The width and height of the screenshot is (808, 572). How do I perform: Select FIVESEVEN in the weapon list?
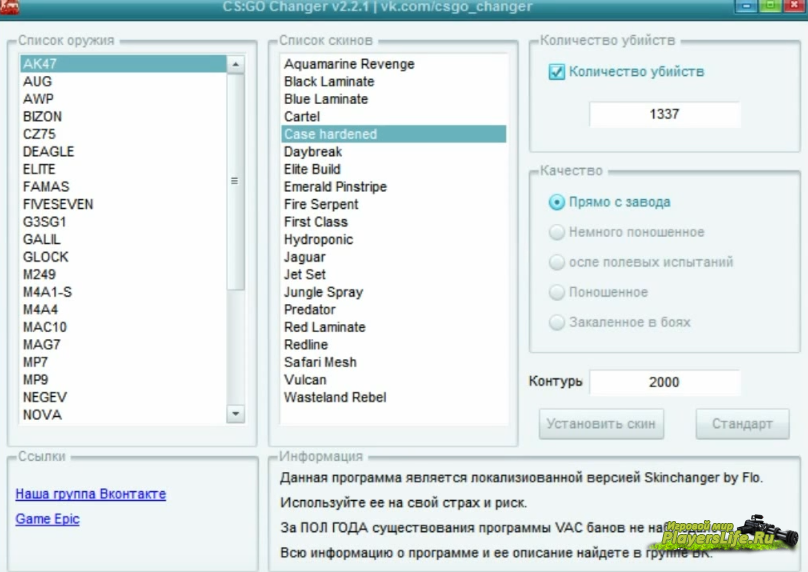[123, 204]
